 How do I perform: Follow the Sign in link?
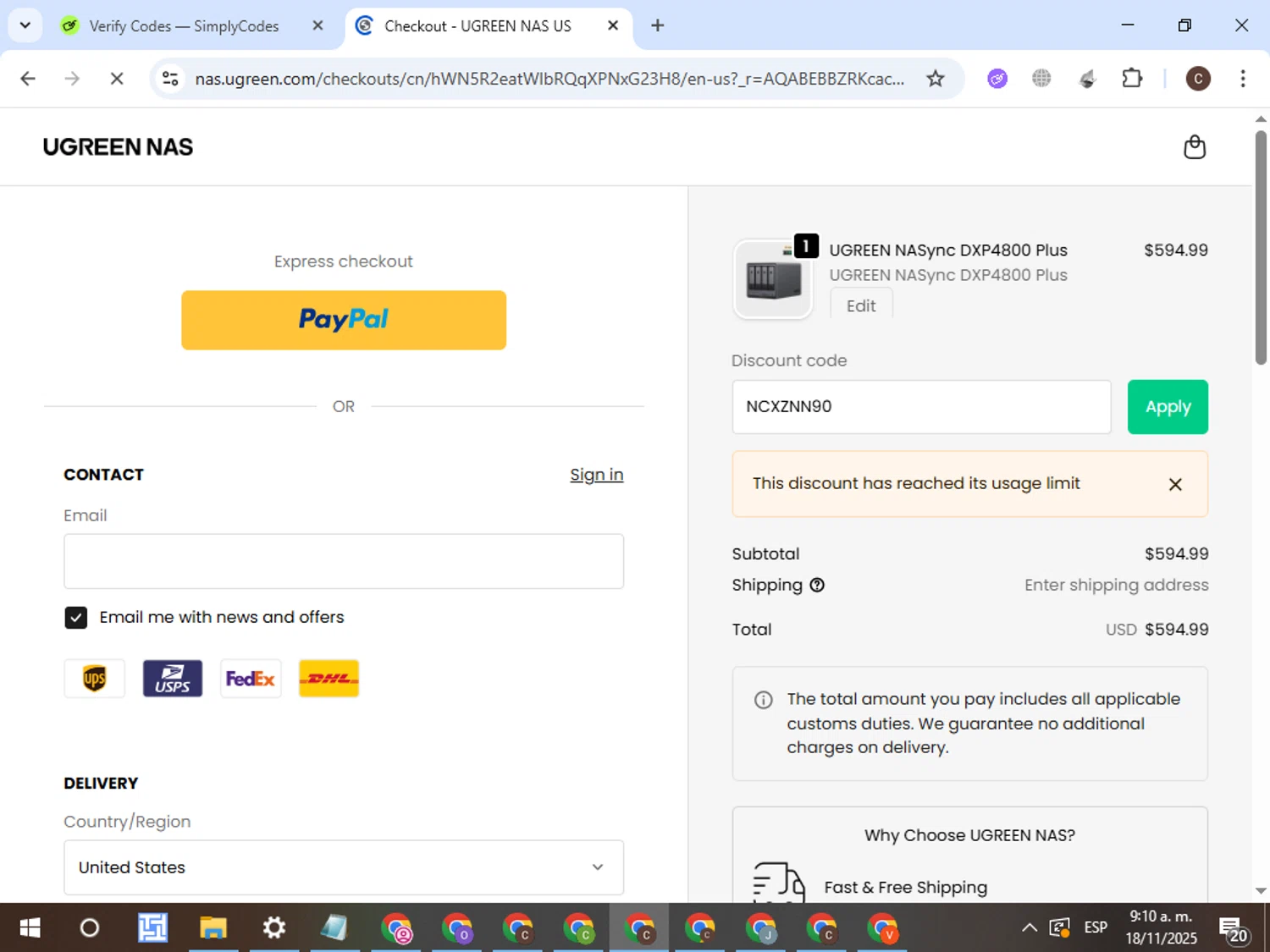[x=596, y=475]
